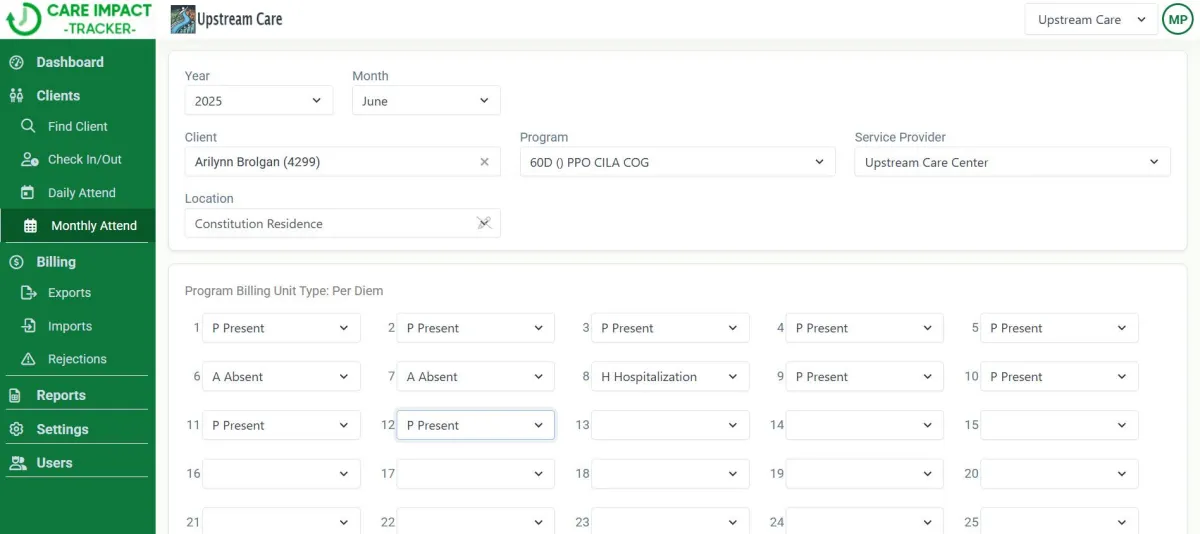The width and height of the screenshot is (1200, 534).
Task: Click the Exports arrow icon
Action: point(28,293)
